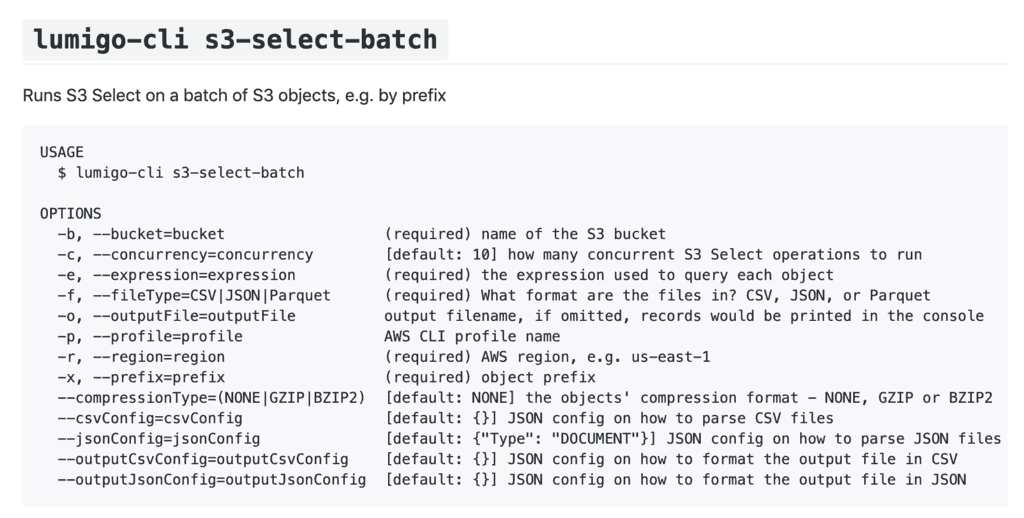Screen dimensions: 1024x518
Task: Click the --outputCsvConfig=outputCsvConfig option
Action: [x=203, y=459]
